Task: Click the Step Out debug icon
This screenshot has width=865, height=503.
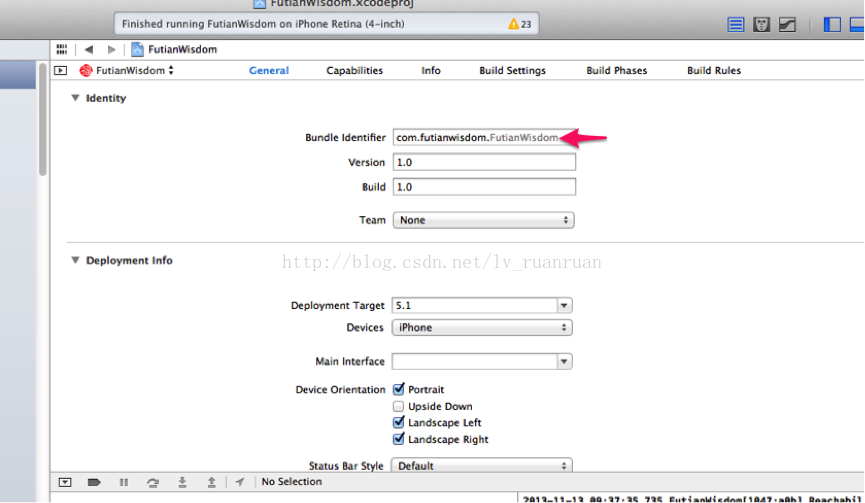Action: tap(211, 483)
